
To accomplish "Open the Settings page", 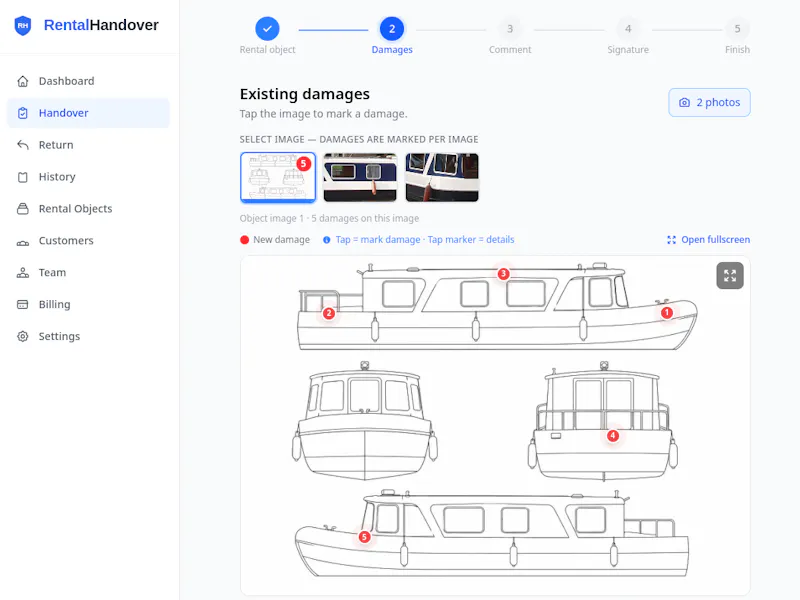I will click(88, 336).
